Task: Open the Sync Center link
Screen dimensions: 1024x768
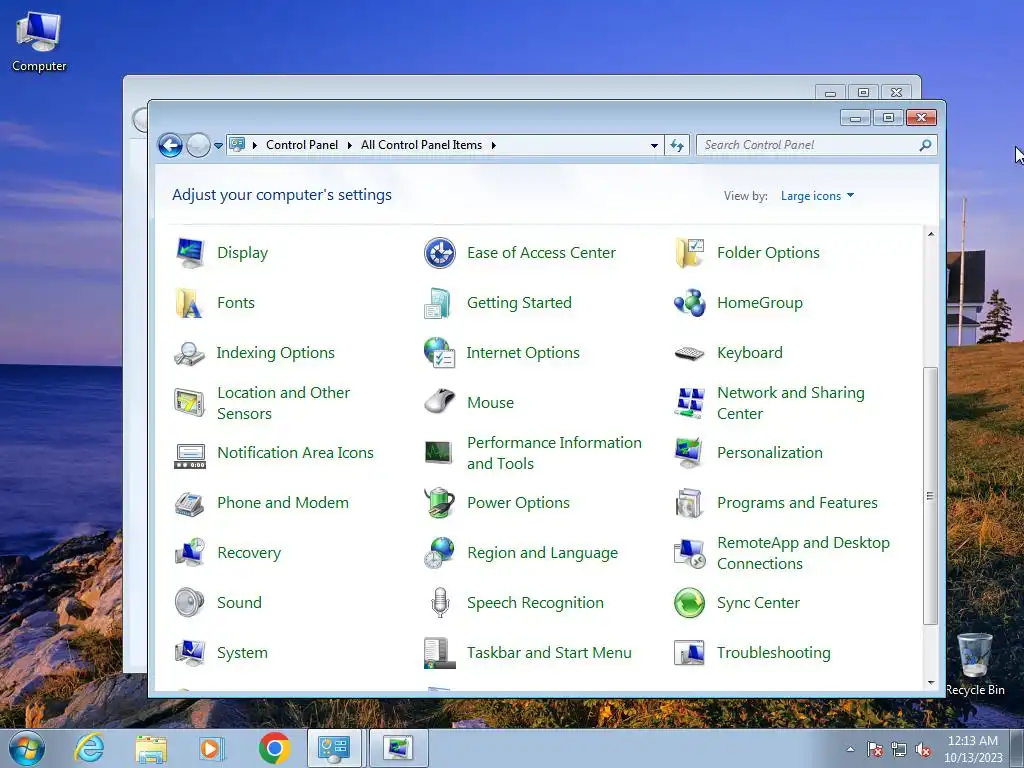Action: (758, 603)
